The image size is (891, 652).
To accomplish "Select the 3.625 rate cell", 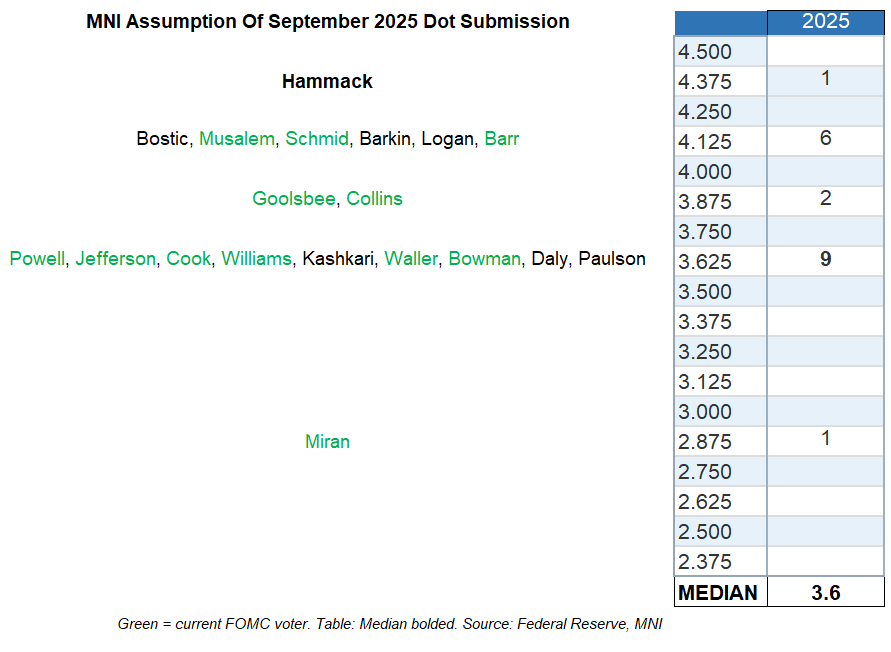I will [x=705, y=262].
